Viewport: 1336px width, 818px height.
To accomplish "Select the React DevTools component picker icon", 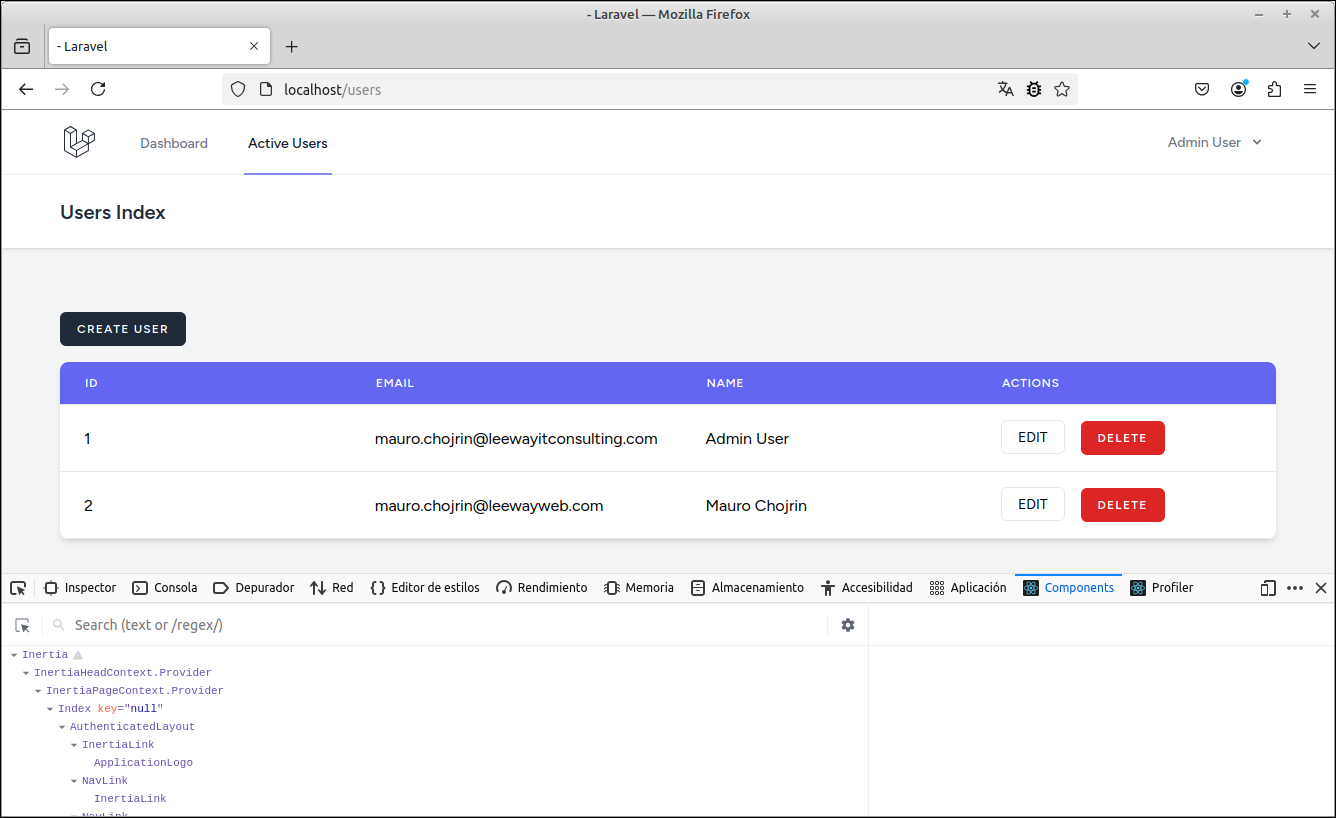I will tap(22, 624).
